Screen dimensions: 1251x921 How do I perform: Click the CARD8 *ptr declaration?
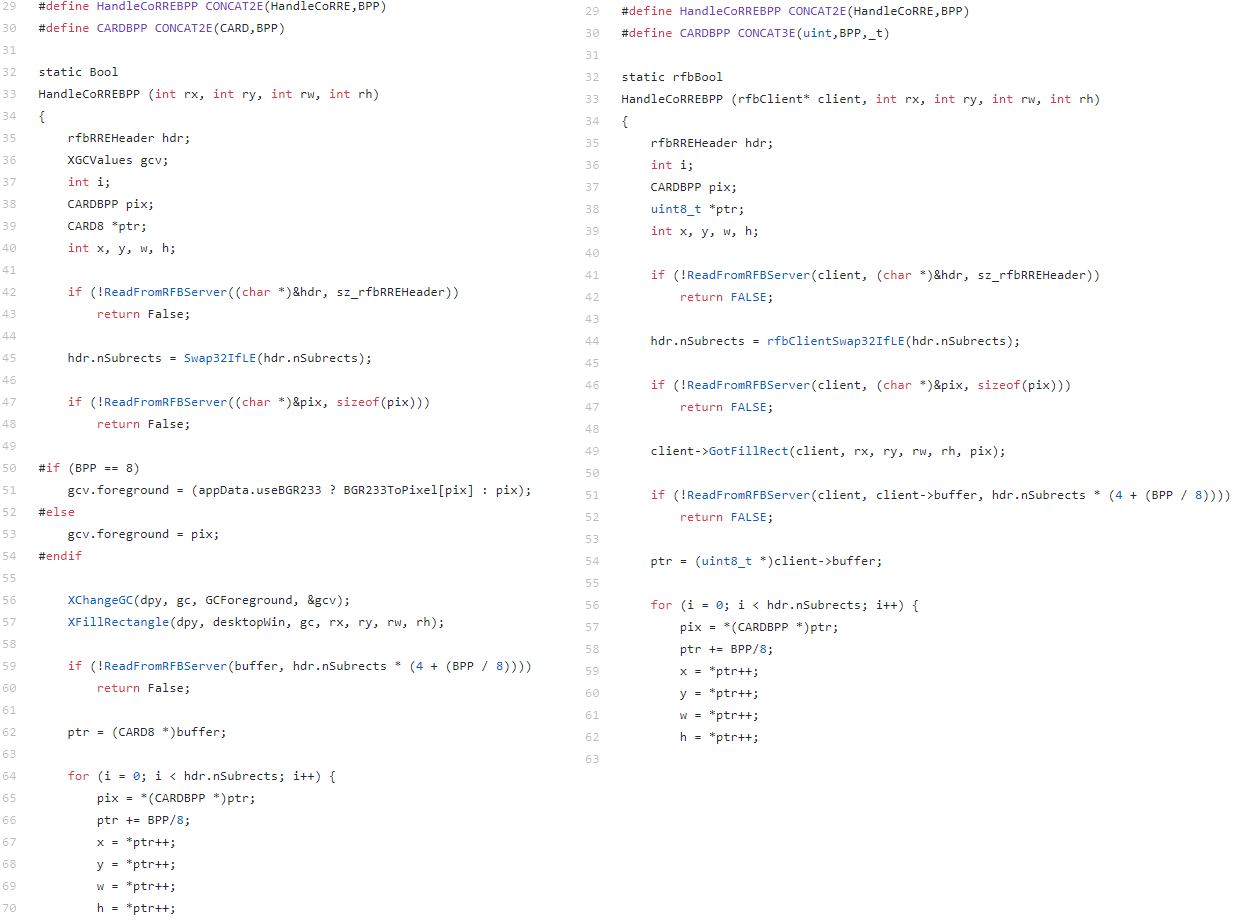click(x=107, y=226)
